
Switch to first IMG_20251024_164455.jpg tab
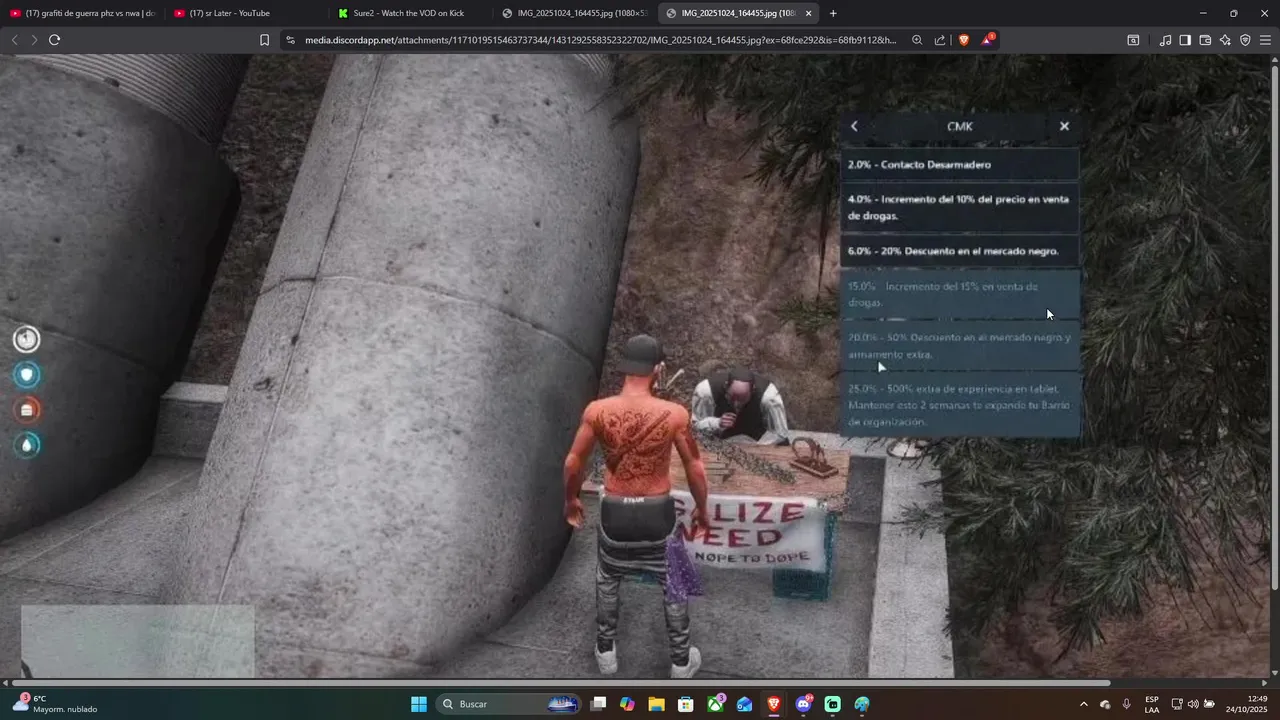pos(574,13)
